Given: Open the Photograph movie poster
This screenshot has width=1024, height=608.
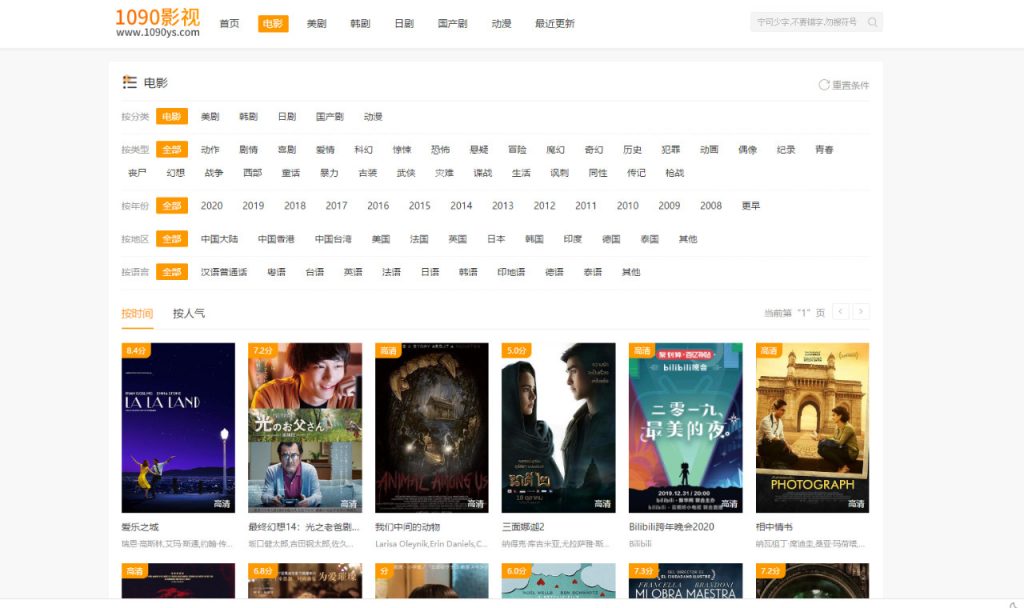Looking at the screenshot, I should pos(812,428).
